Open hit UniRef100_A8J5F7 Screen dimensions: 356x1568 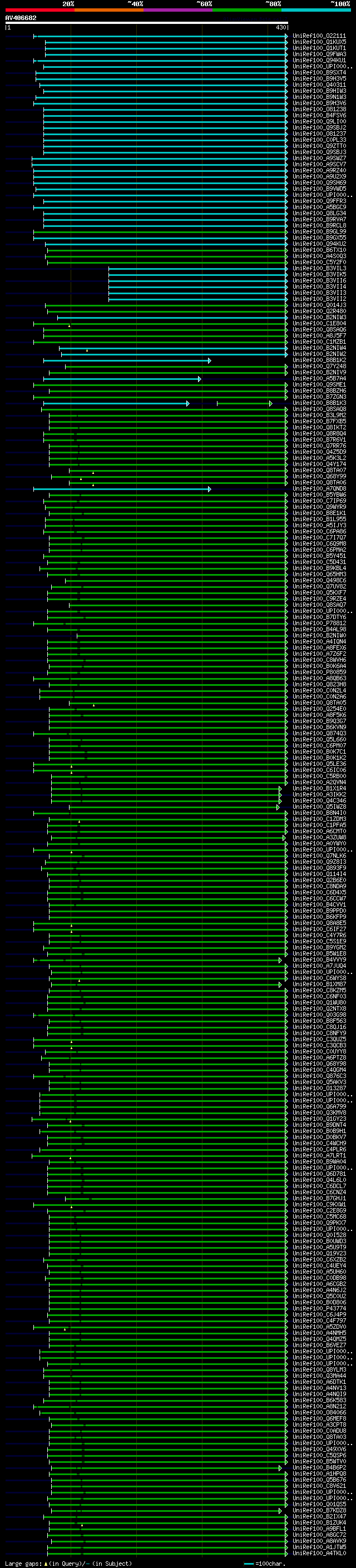pos(319,335)
